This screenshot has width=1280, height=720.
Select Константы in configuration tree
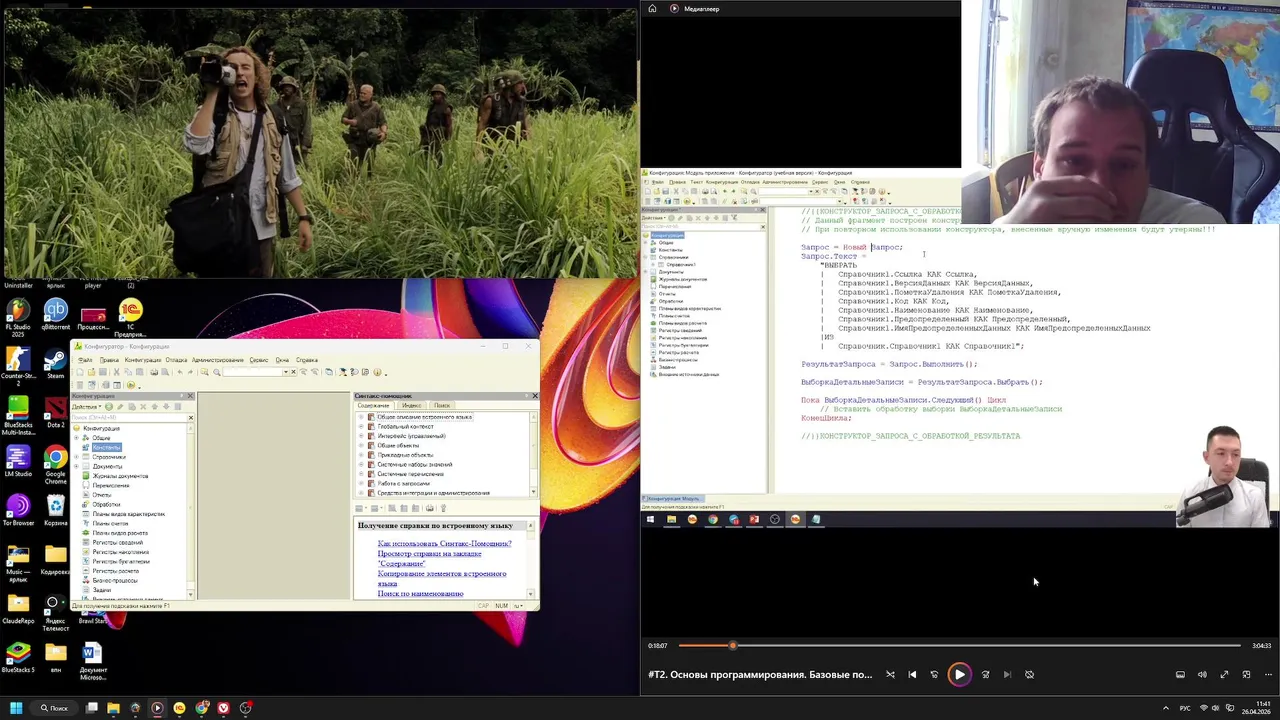107,447
